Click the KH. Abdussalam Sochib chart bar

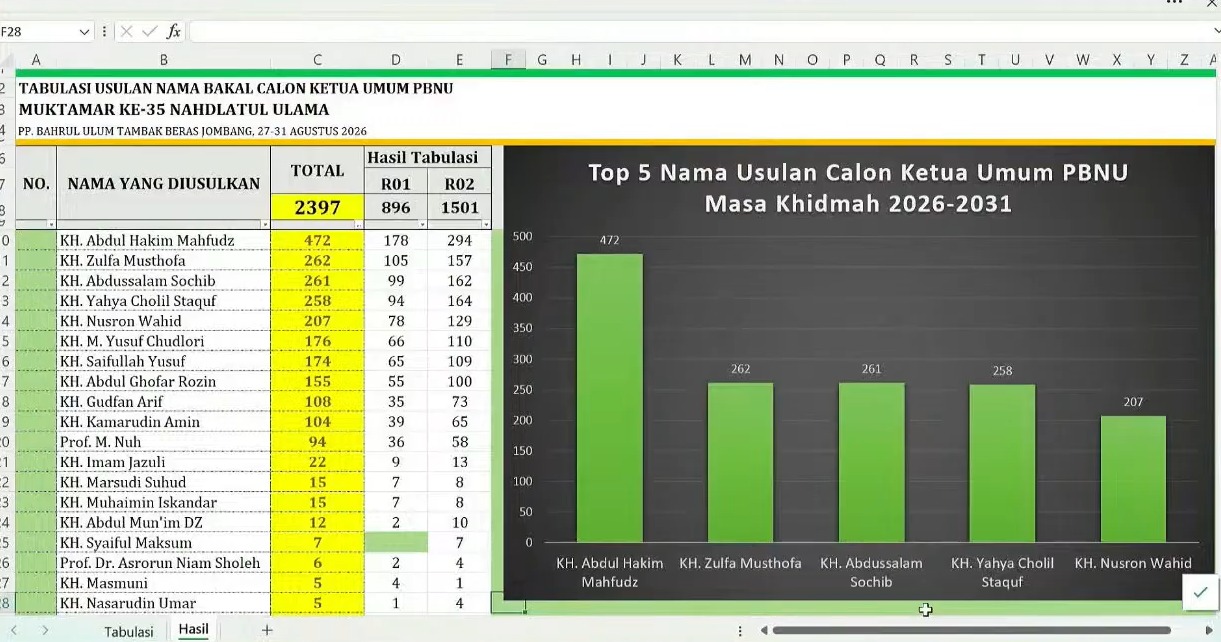tap(871, 462)
